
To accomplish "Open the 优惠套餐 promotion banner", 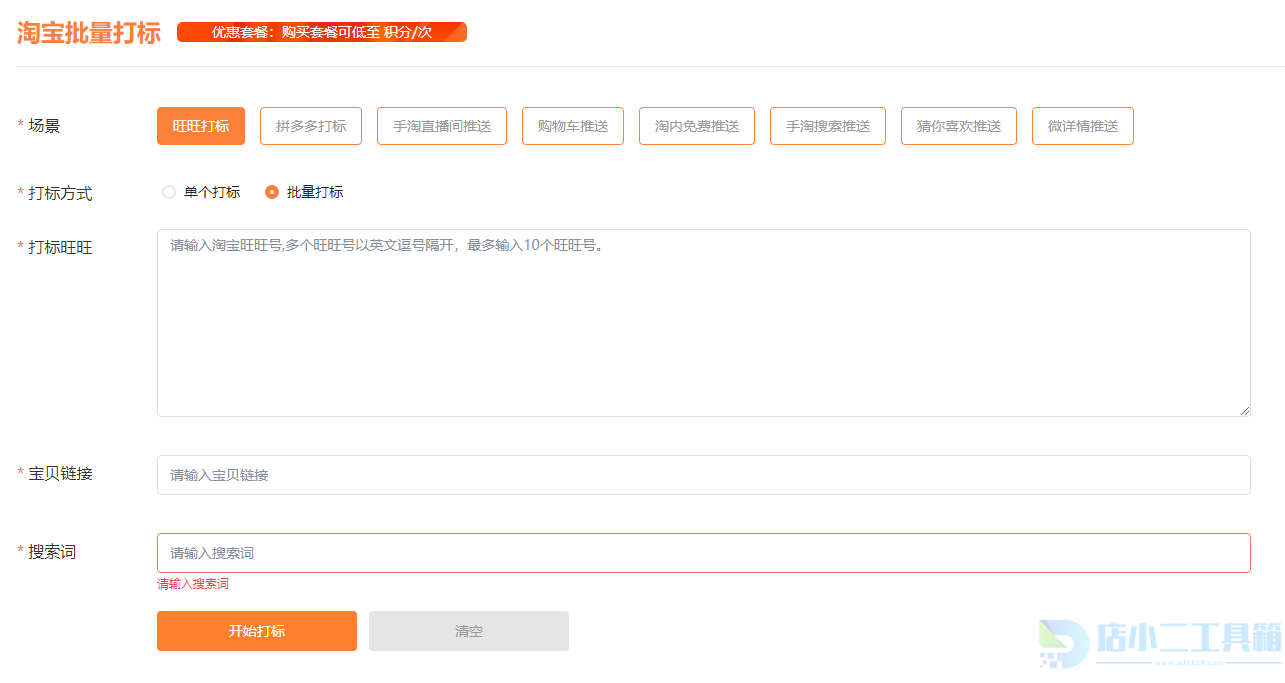I will pos(322,32).
